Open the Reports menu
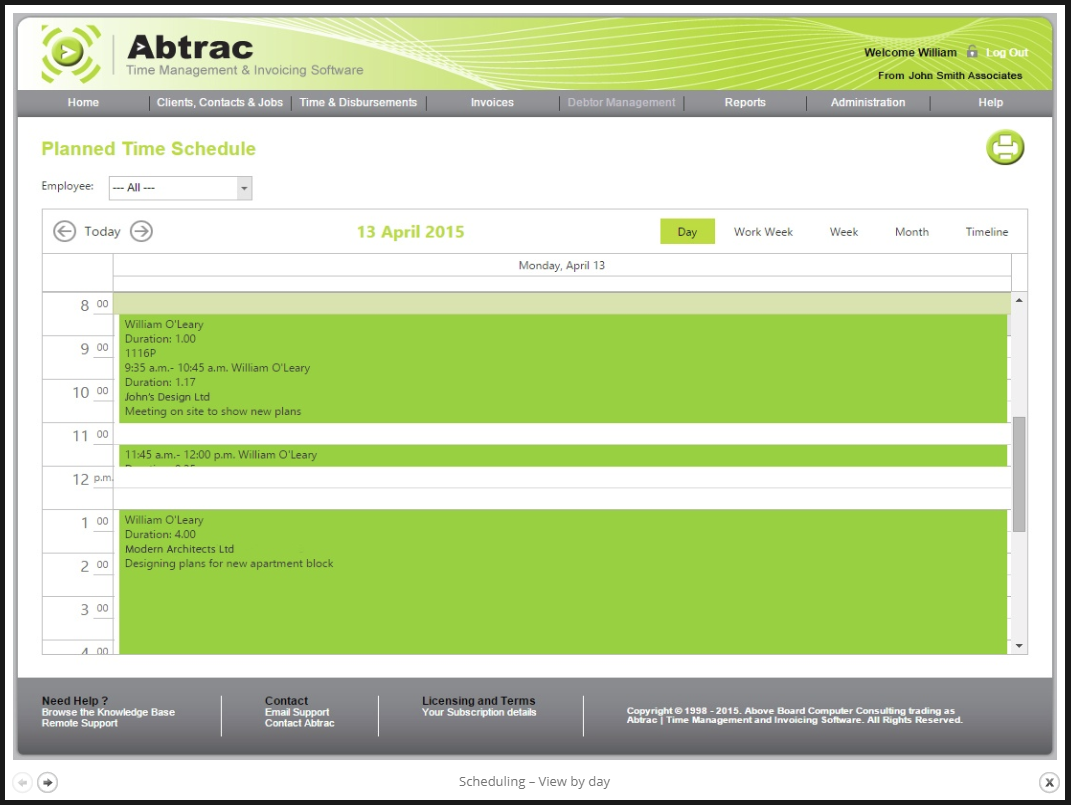Screen dimensions: 1071x805 point(745,102)
